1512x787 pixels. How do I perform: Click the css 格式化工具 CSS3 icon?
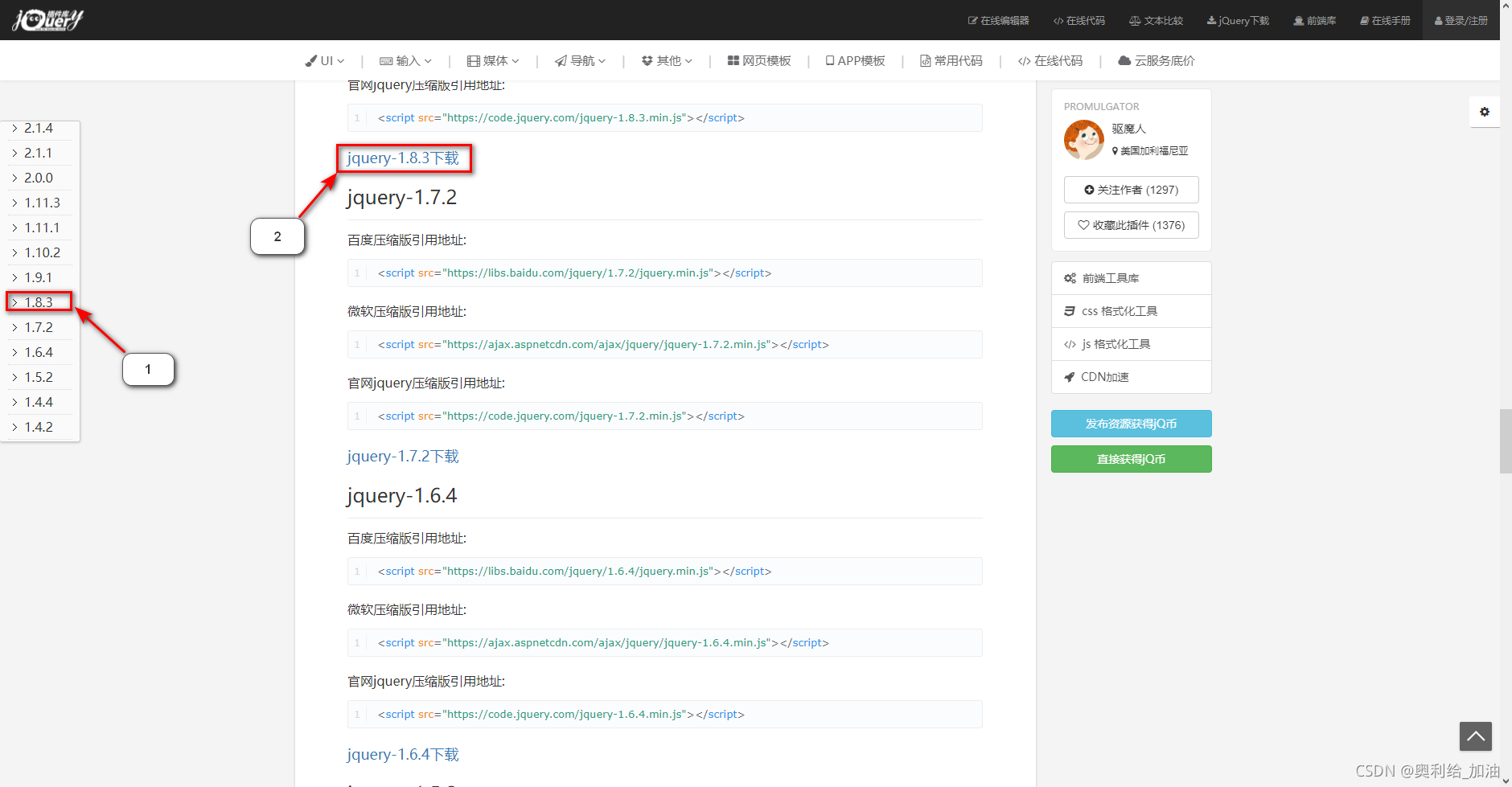[x=1070, y=311]
